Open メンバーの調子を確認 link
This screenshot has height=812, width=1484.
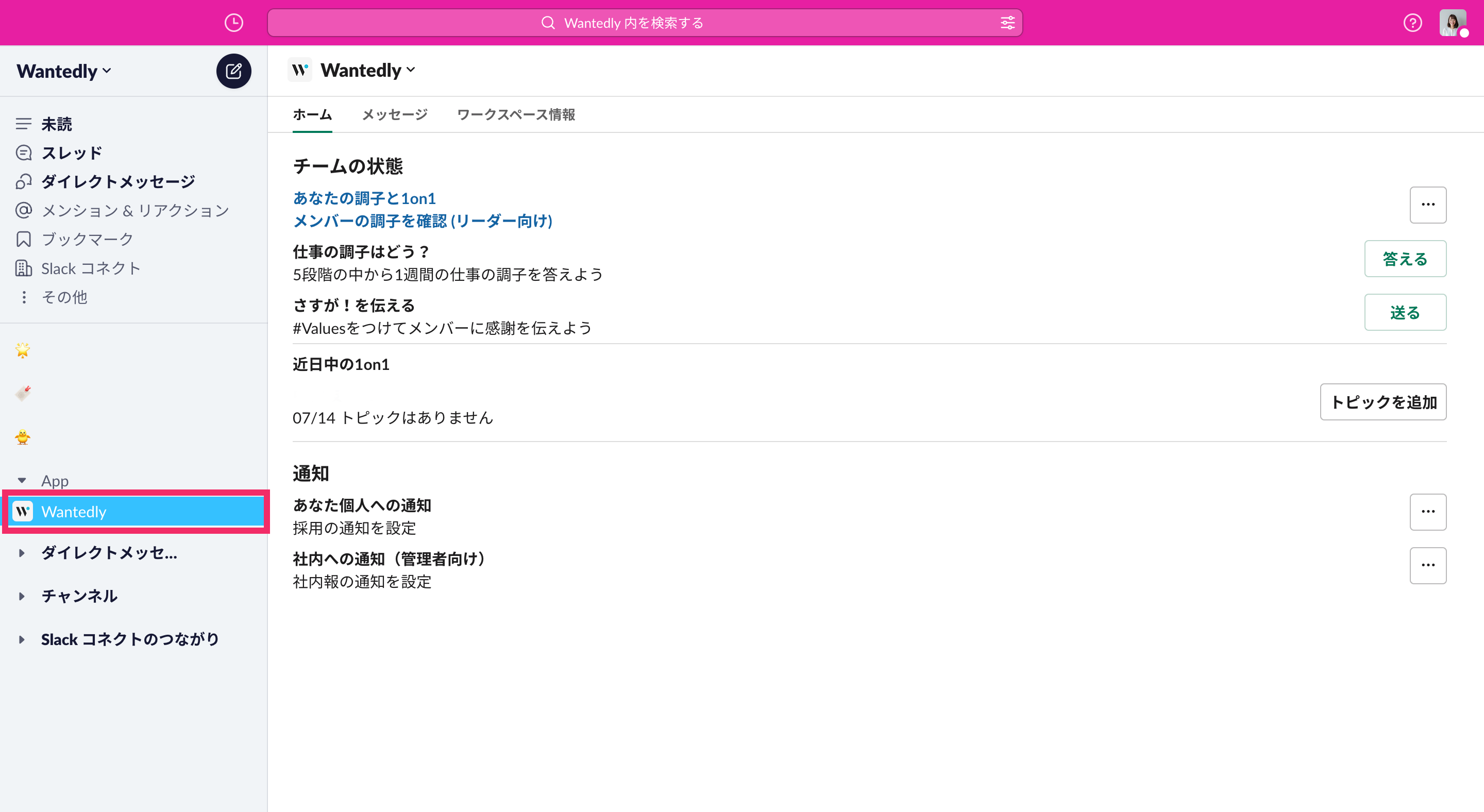click(x=423, y=221)
